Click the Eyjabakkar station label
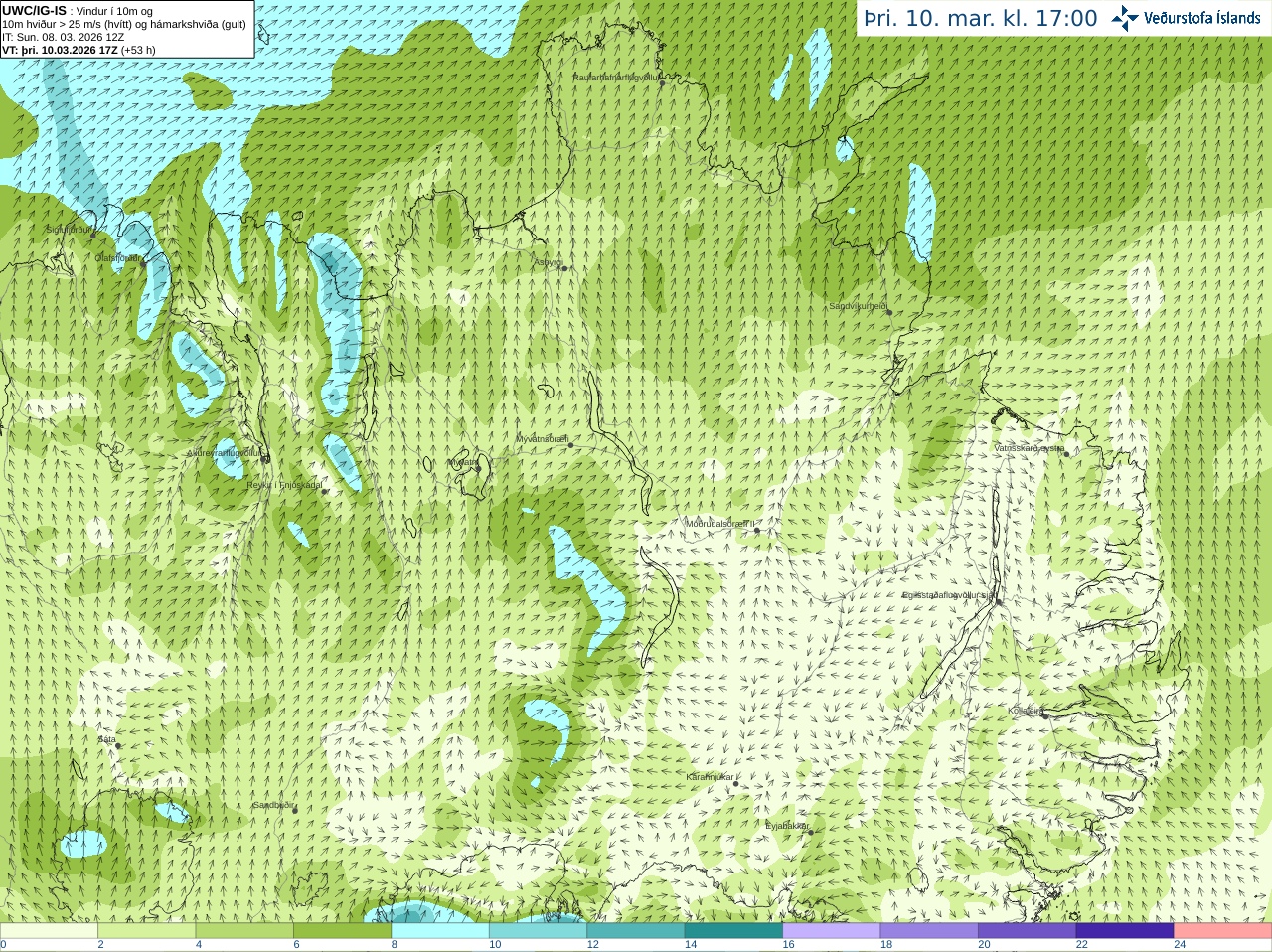Screen dimensions: 1272x952 coord(787,826)
